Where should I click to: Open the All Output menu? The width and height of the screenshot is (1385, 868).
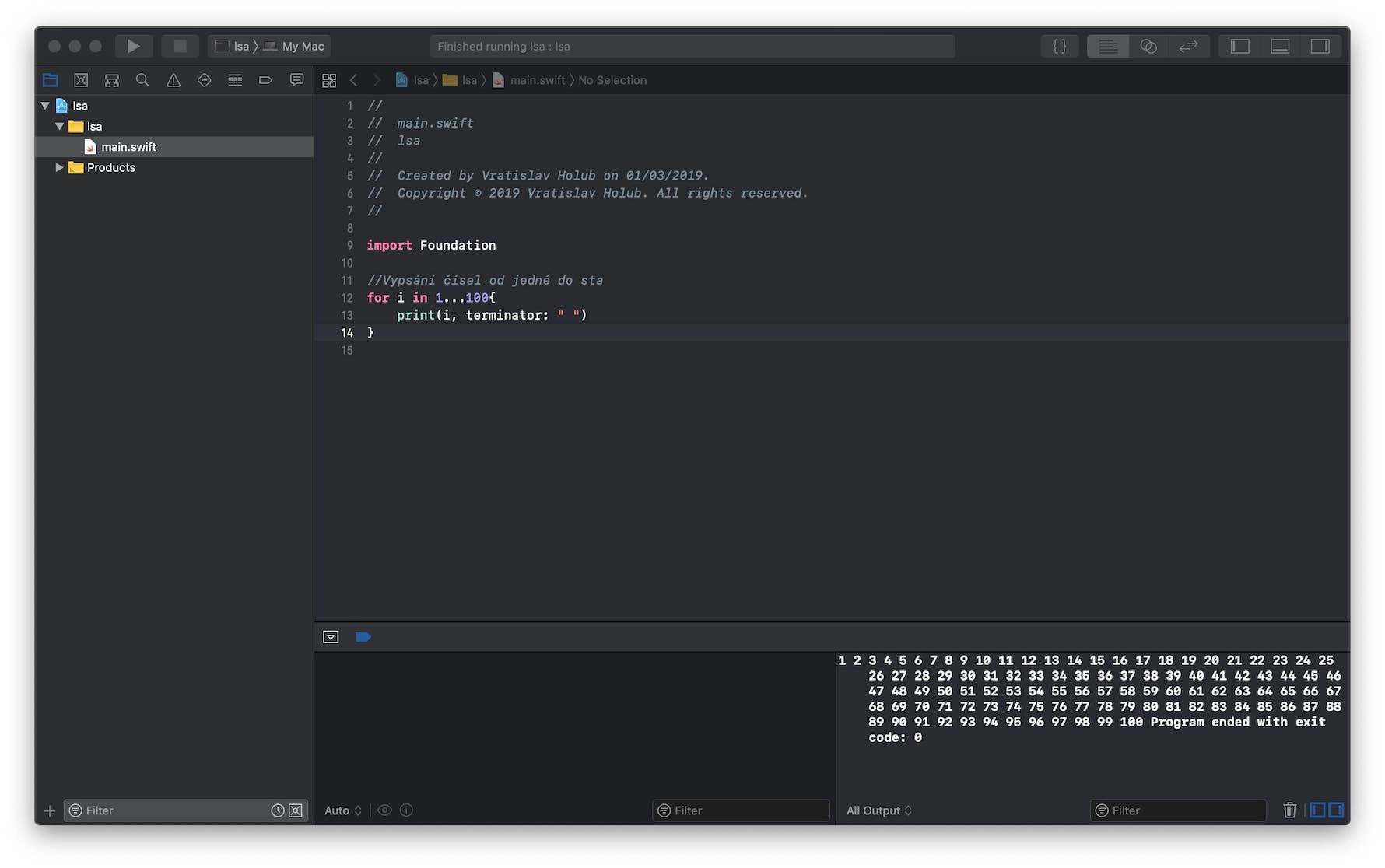coord(879,810)
